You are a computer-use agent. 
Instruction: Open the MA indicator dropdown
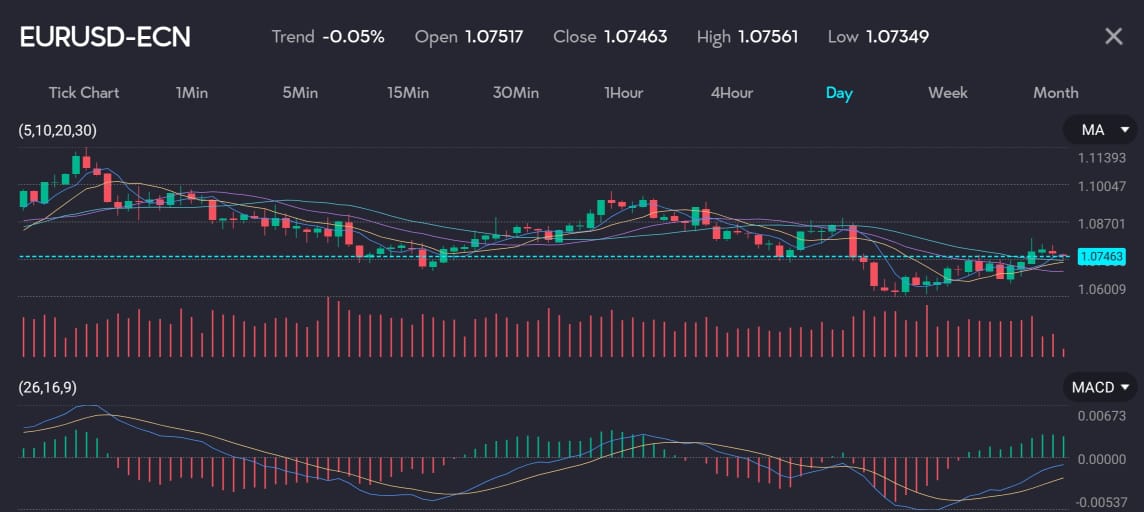[1100, 130]
